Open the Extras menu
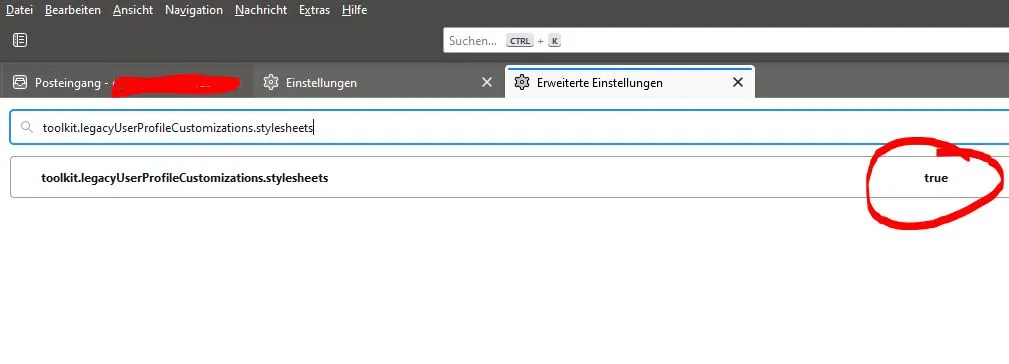 pyautogui.click(x=315, y=10)
